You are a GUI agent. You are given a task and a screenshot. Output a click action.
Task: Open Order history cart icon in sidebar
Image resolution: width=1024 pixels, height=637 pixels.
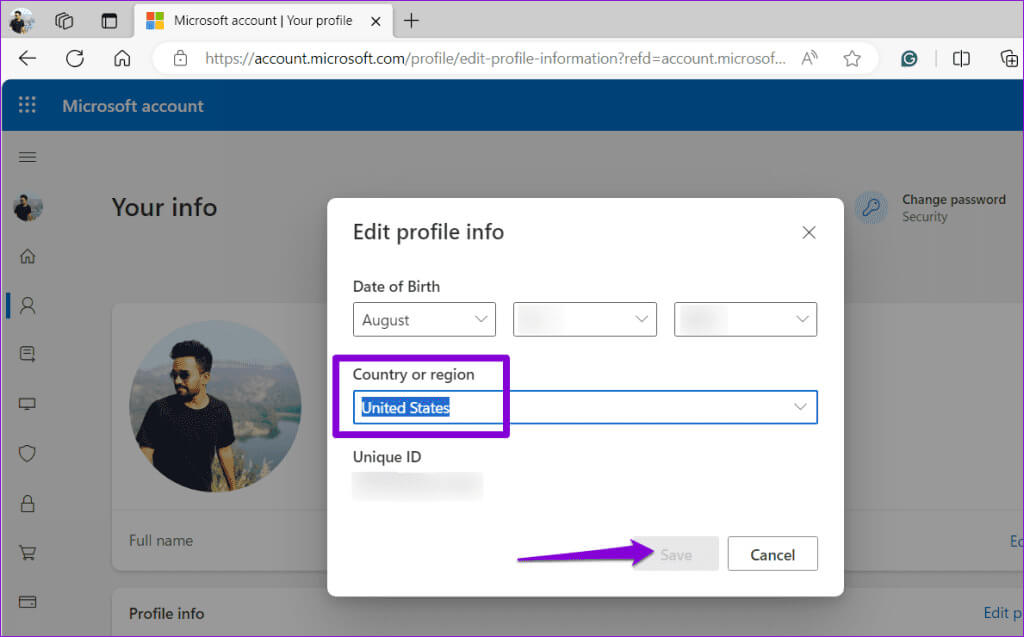click(x=27, y=553)
